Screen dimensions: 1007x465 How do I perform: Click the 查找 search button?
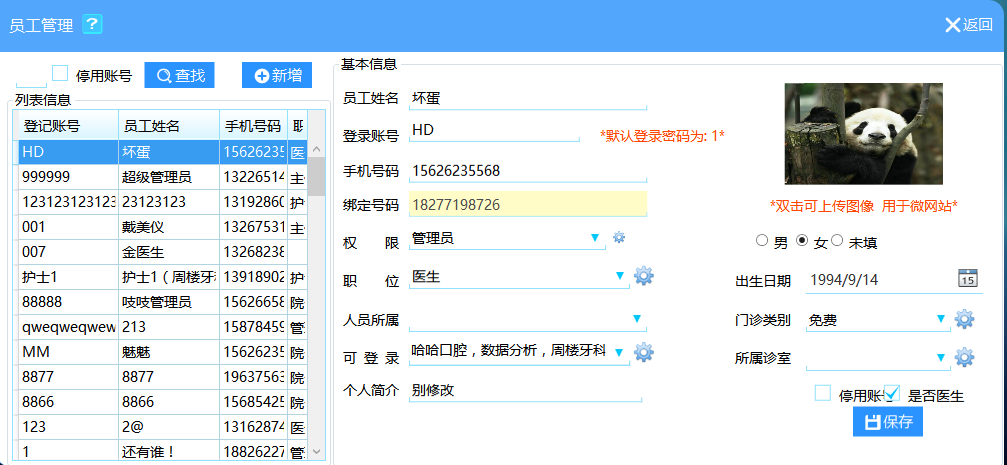179,75
